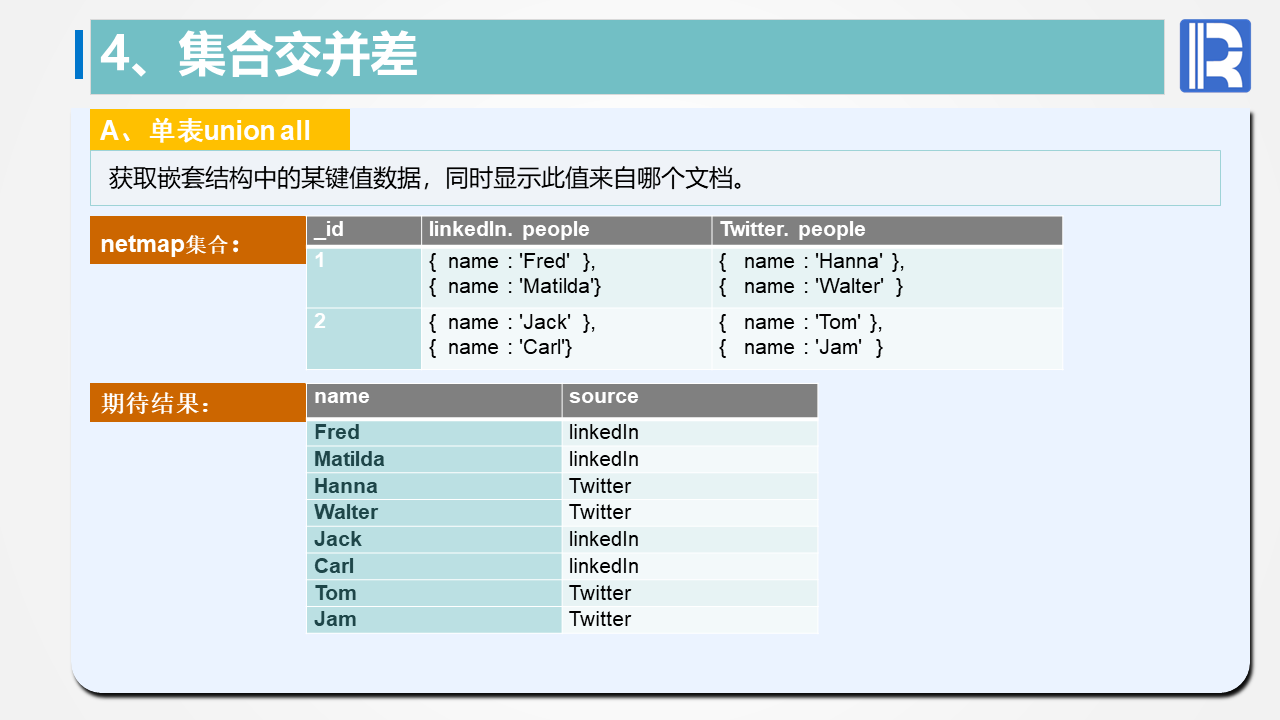Select the 'Twitter. people' column header
Viewport: 1280px width, 720px height.
(887, 230)
